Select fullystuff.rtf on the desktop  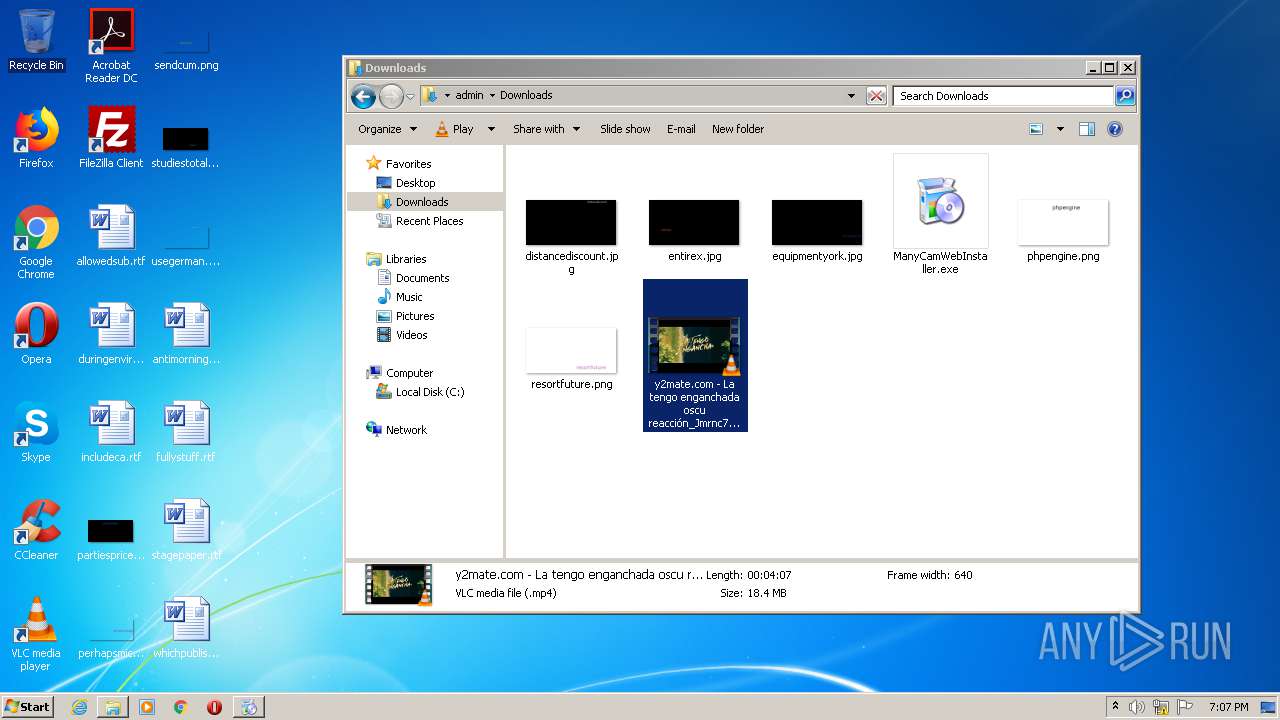pyautogui.click(x=186, y=432)
